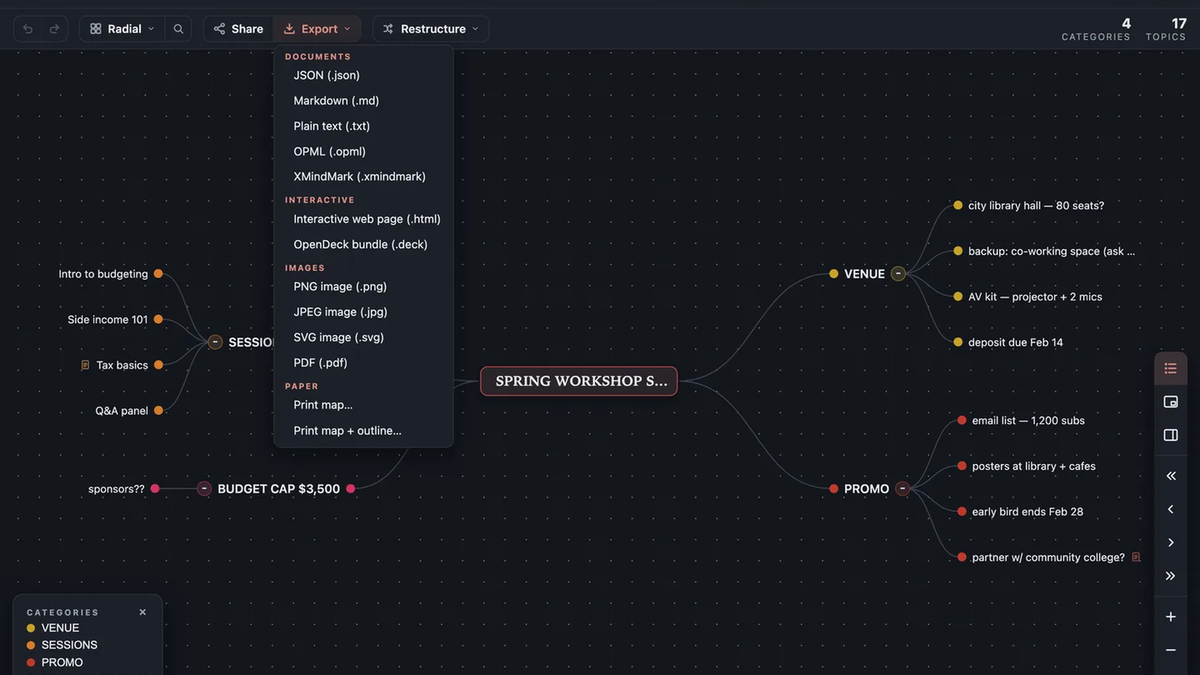Zoom in with the plus icon
Image resolution: width=1200 pixels, height=675 pixels.
[1171, 617]
